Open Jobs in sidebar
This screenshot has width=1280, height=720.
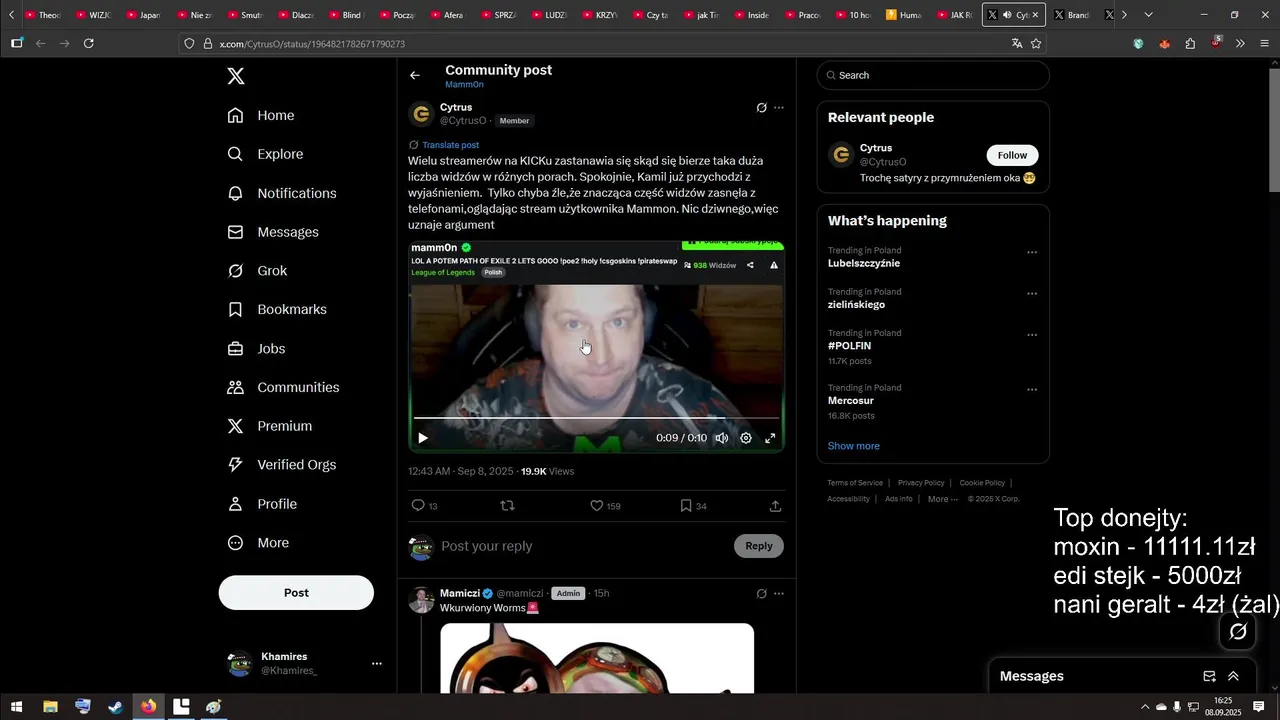[x=256, y=349]
